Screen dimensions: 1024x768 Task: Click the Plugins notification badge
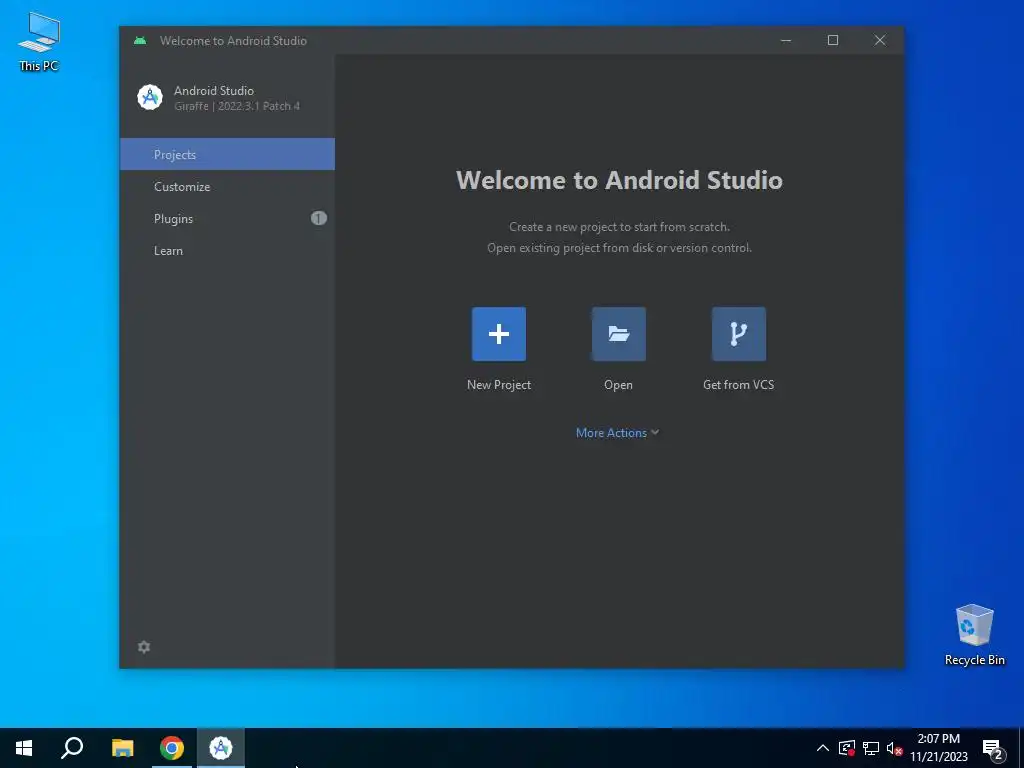(319, 218)
